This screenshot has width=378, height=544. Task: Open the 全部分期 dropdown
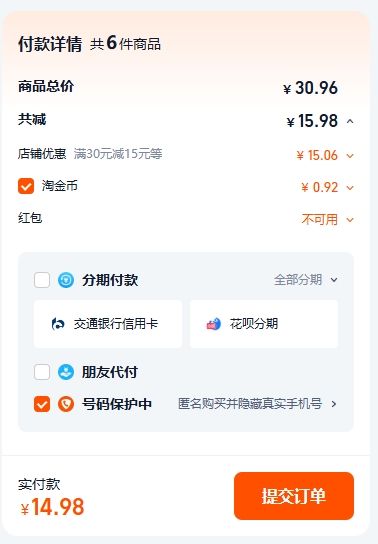306,280
